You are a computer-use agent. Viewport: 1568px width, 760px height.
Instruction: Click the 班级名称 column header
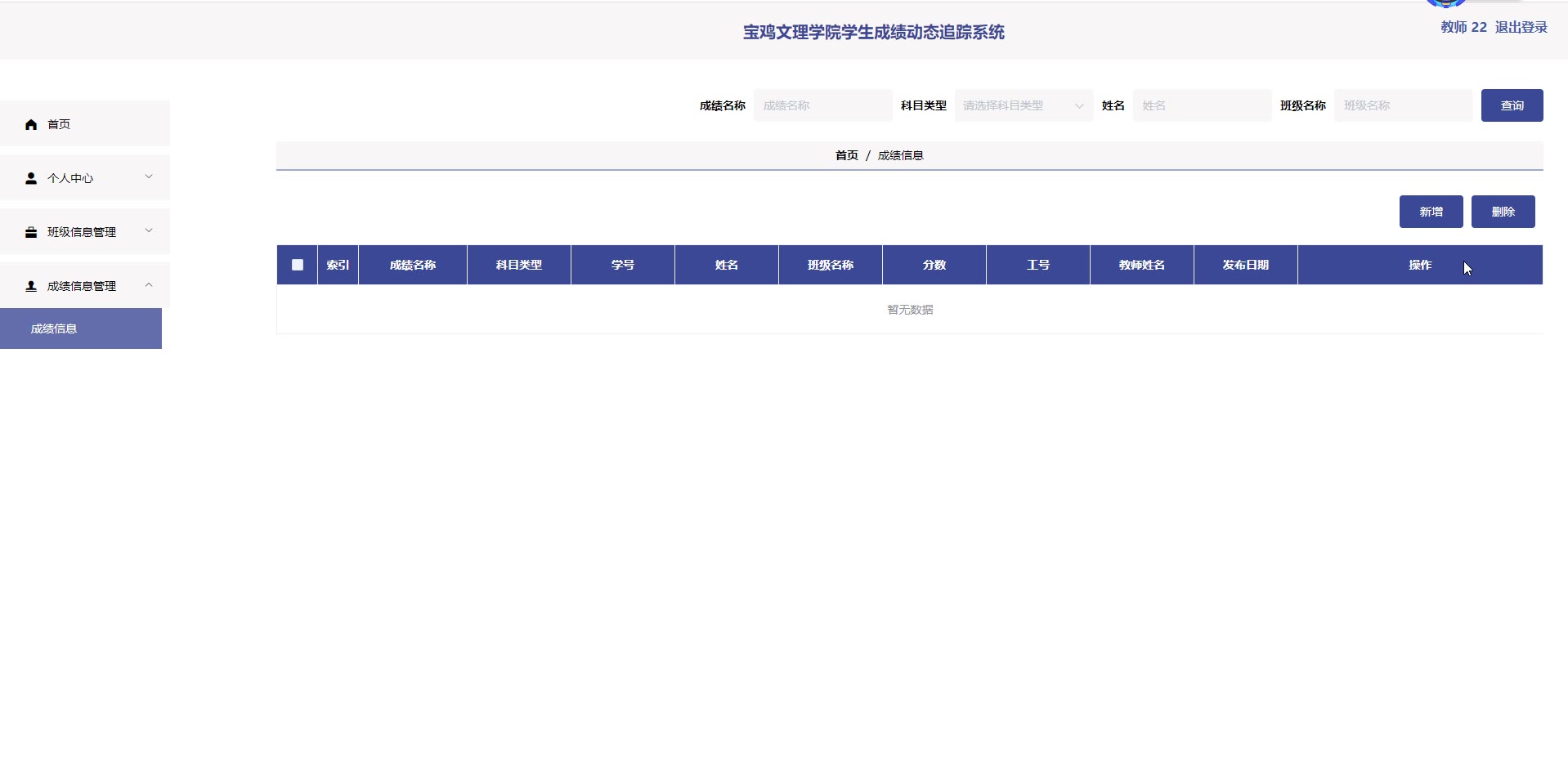[x=831, y=265]
